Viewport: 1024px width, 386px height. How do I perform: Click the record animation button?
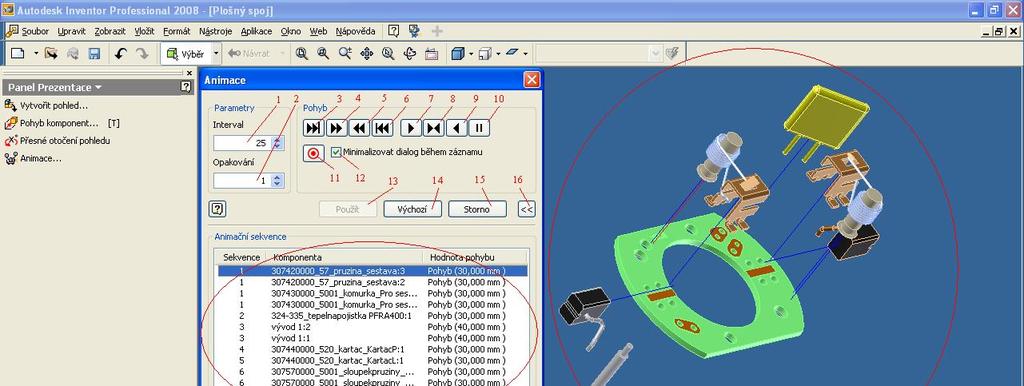coord(314,154)
